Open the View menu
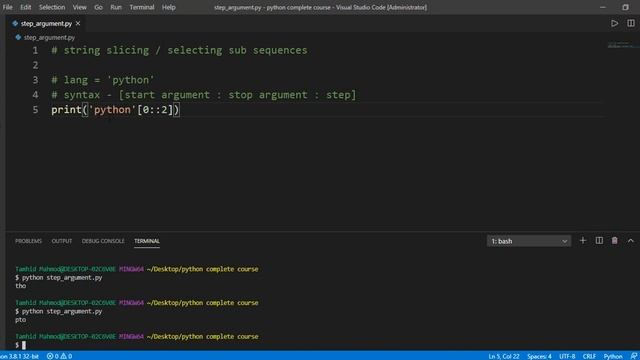This screenshot has height=360, width=640. pyautogui.click(x=79, y=7)
